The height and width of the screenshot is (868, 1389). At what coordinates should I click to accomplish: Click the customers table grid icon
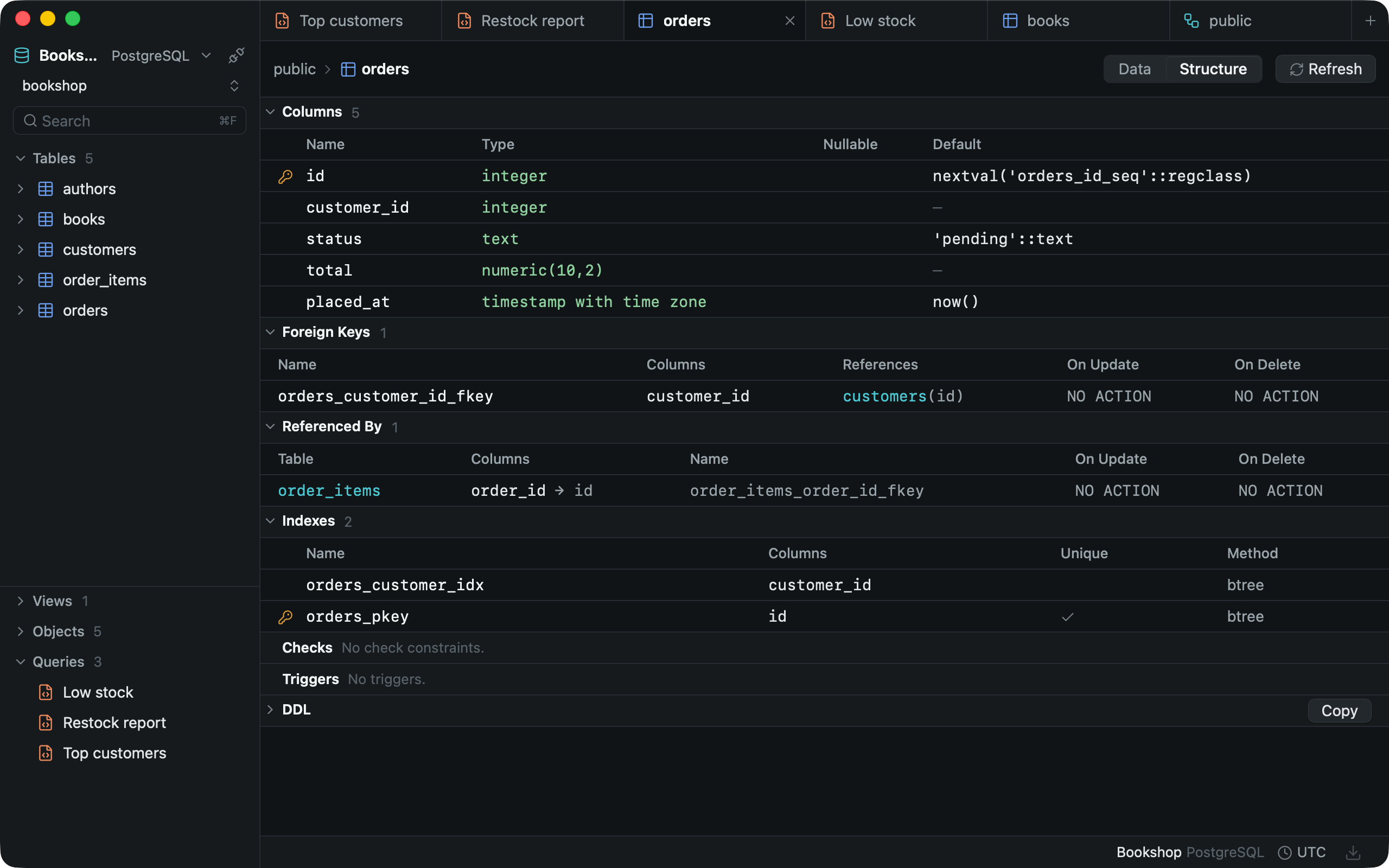[46, 250]
